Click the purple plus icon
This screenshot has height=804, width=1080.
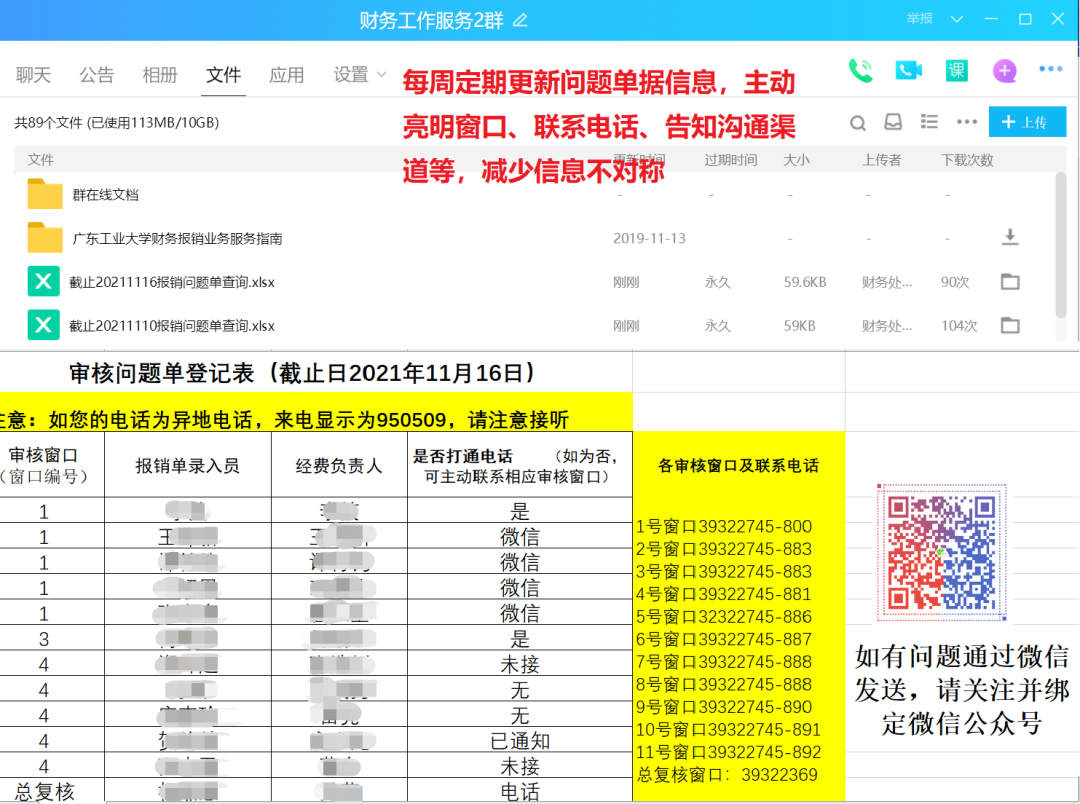tap(1004, 70)
